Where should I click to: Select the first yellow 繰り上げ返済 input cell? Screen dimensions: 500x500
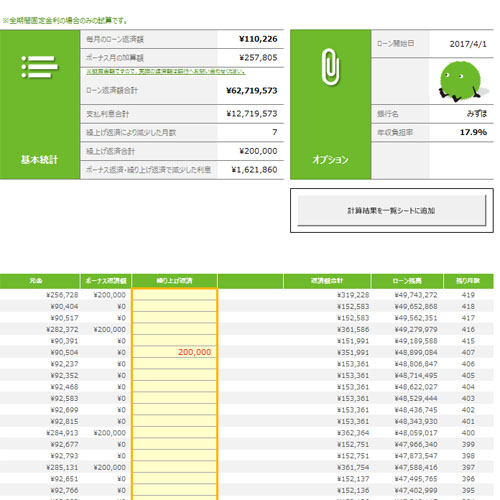(x=175, y=295)
